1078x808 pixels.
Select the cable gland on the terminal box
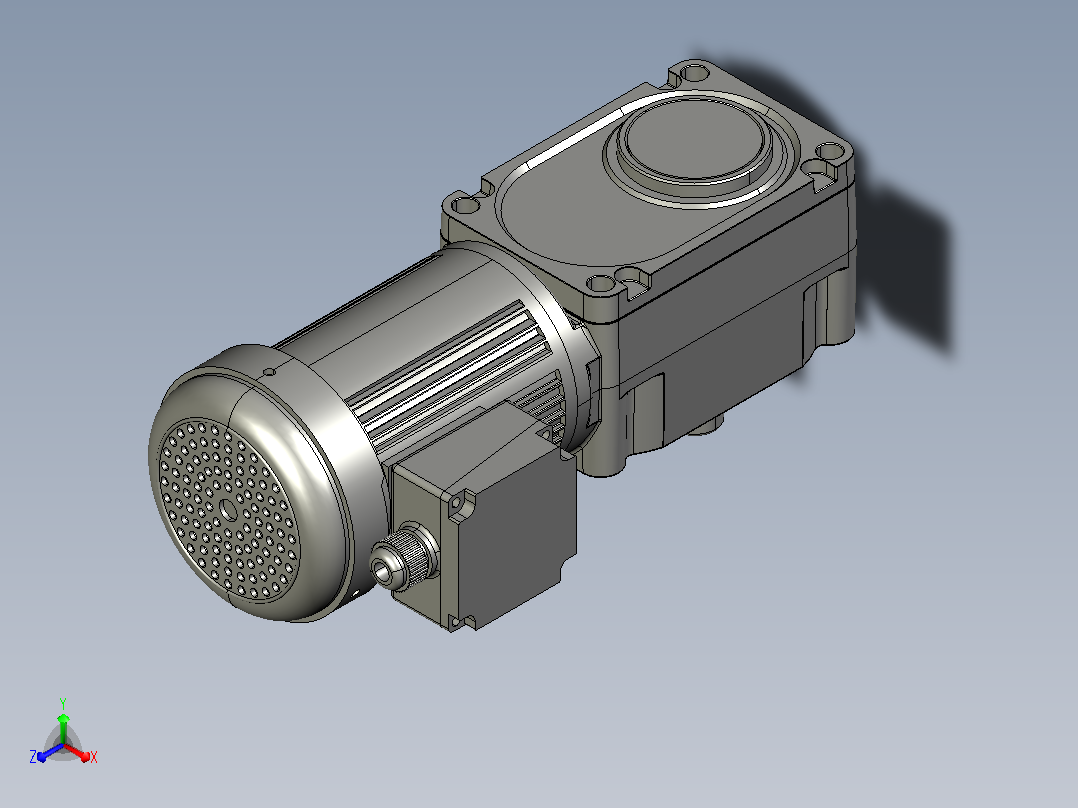(x=402, y=556)
